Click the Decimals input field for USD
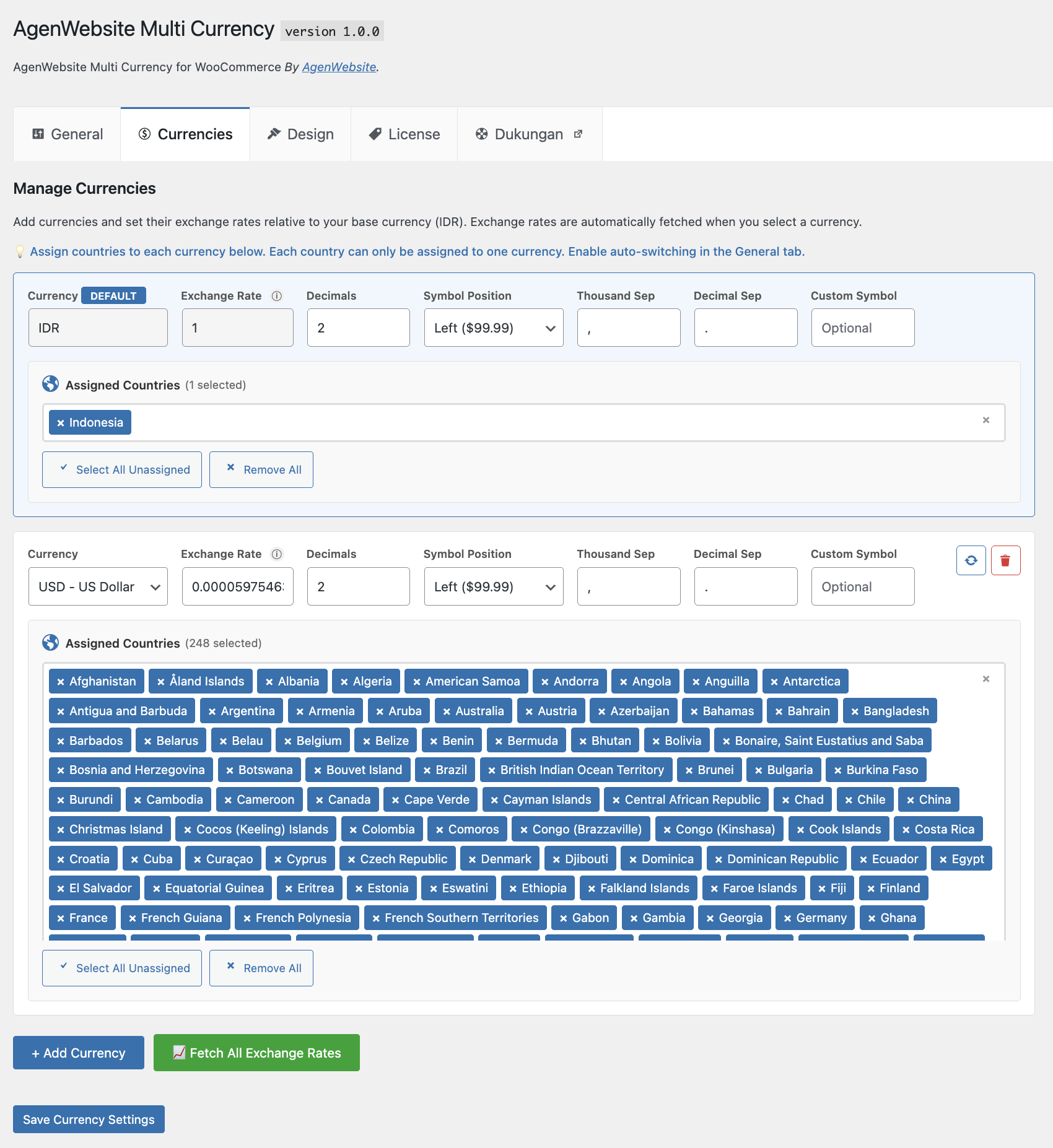 pyautogui.click(x=358, y=586)
